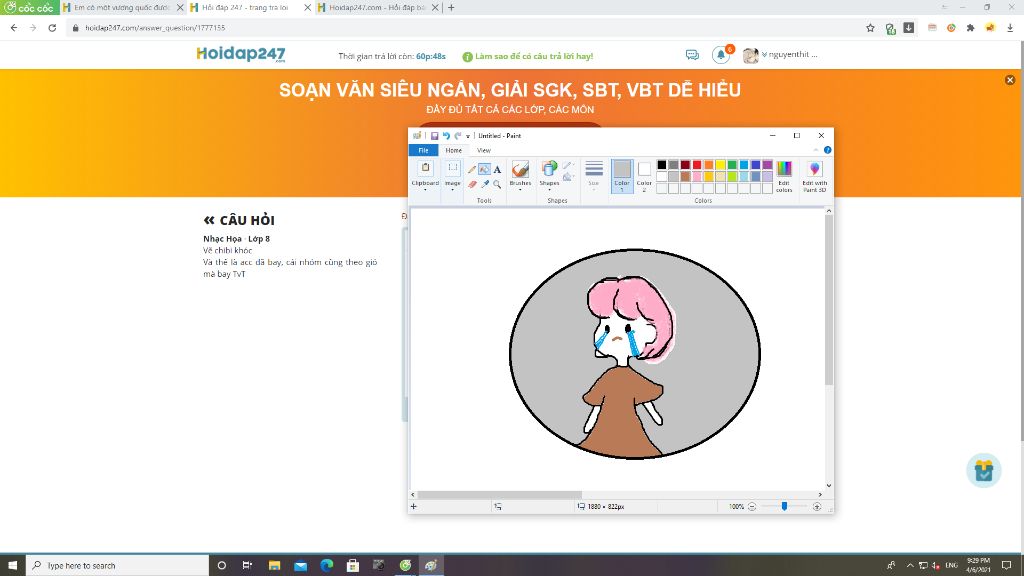The width and height of the screenshot is (1024, 576).
Task: Switch to 'Hoidap247.com - Hỏi đáp' browser tab
Action: click(377, 8)
